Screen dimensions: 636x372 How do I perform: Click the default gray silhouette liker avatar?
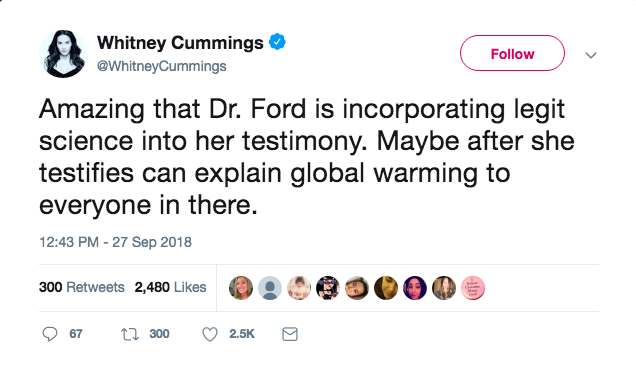[x=270, y=288]
